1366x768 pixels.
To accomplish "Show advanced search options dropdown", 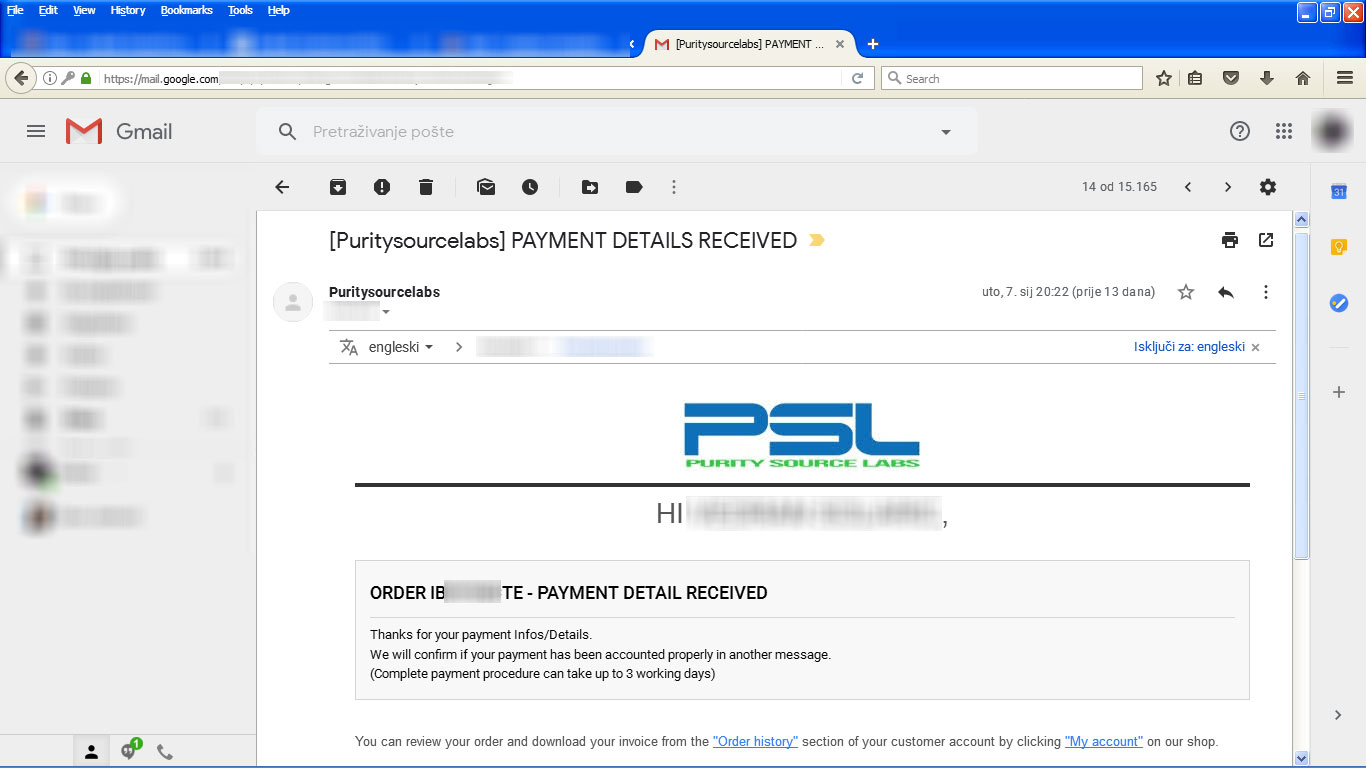I will tap(946, 132).
